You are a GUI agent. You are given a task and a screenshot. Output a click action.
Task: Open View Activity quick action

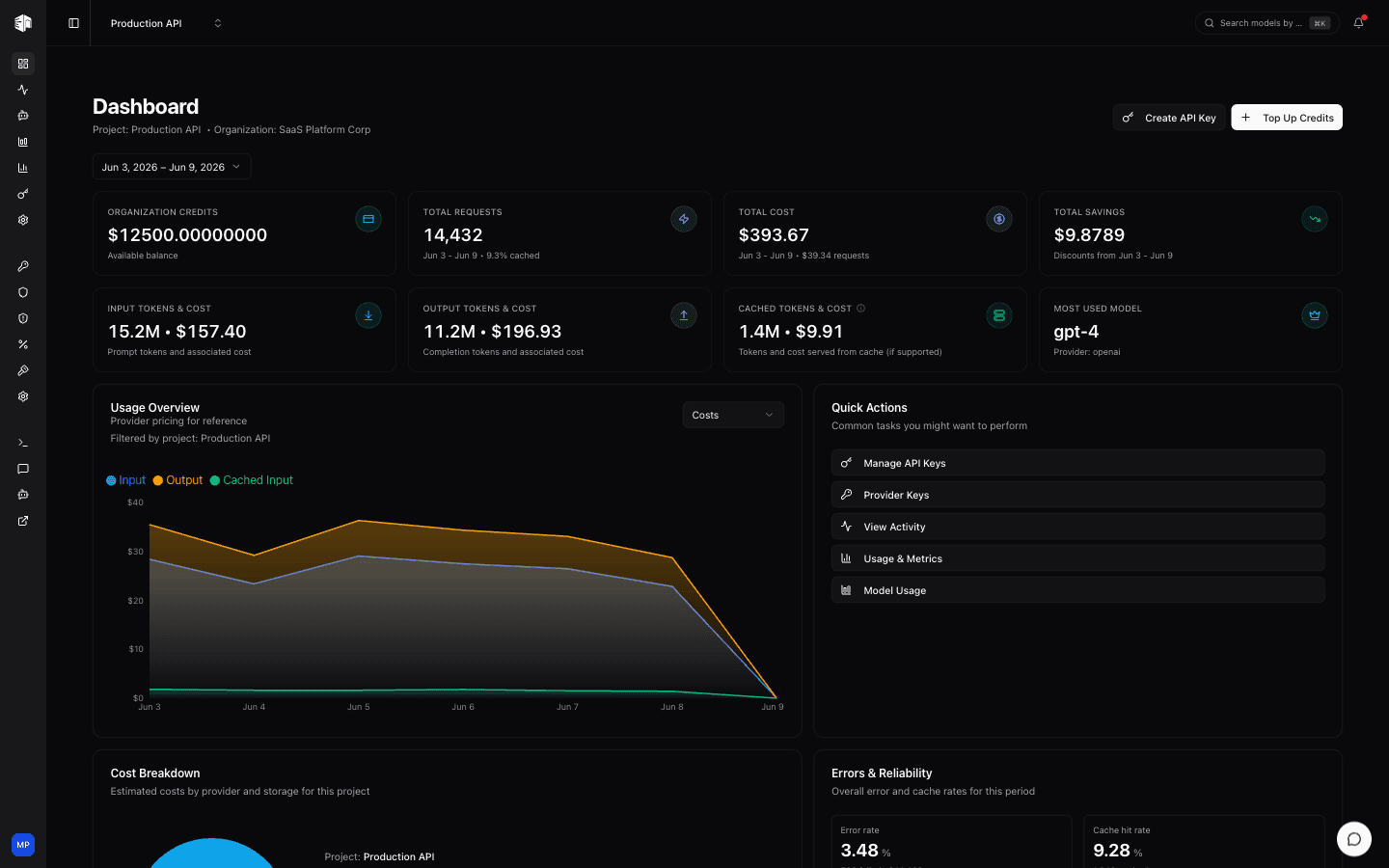click(1077, 527)
